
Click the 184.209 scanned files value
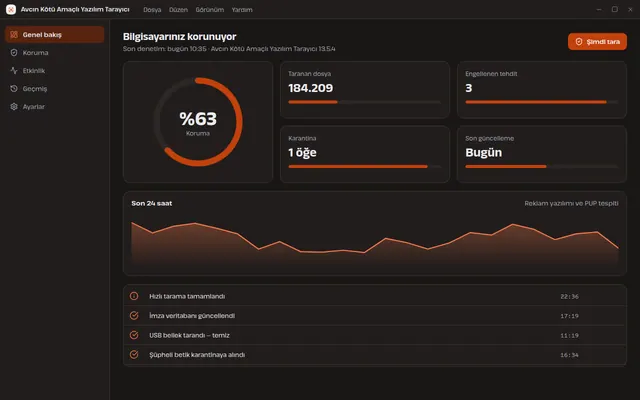click(x=311, y=88)
